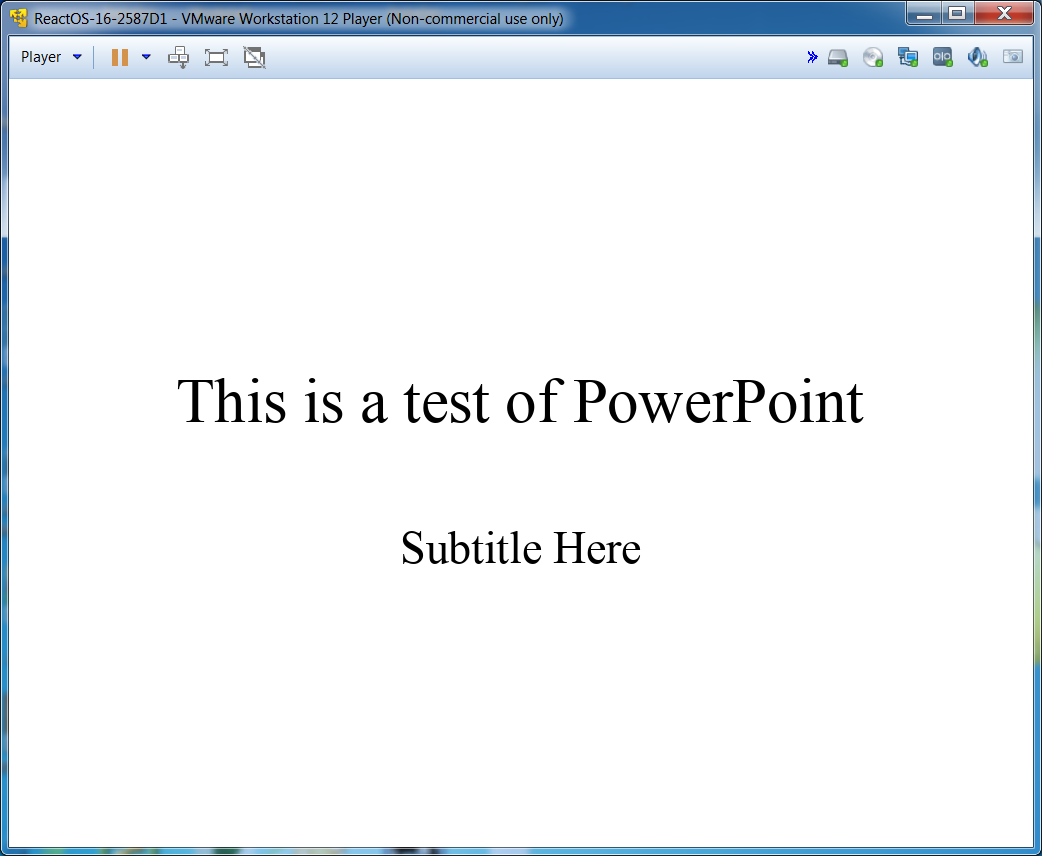
Task: Switch to Unity mode
Action: [255, 57]
